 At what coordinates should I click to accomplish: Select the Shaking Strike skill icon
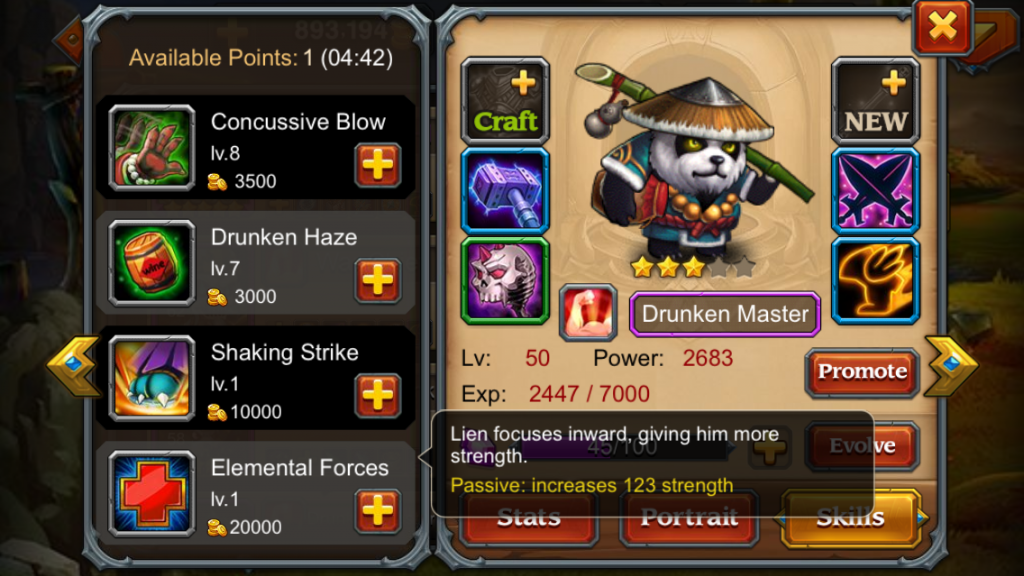tap(152, 379)
